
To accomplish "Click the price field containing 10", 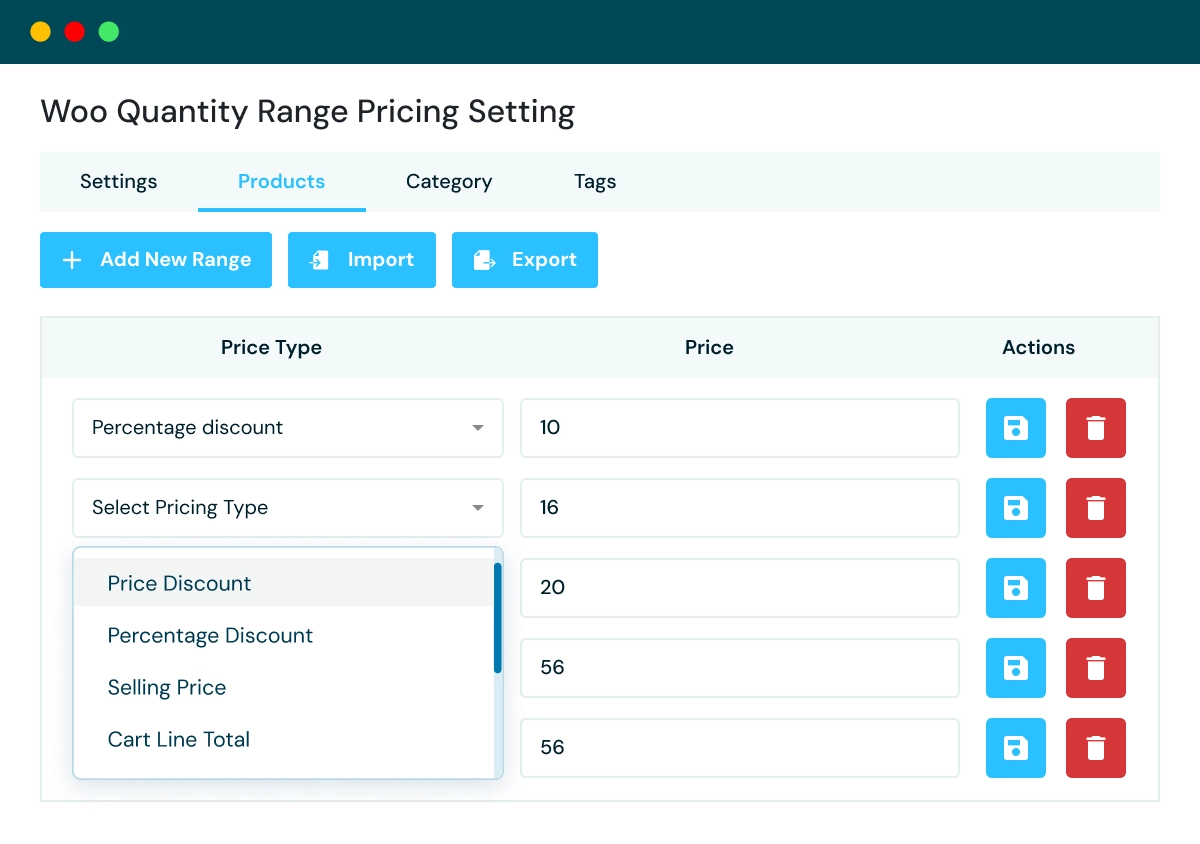I will [740, 428].
